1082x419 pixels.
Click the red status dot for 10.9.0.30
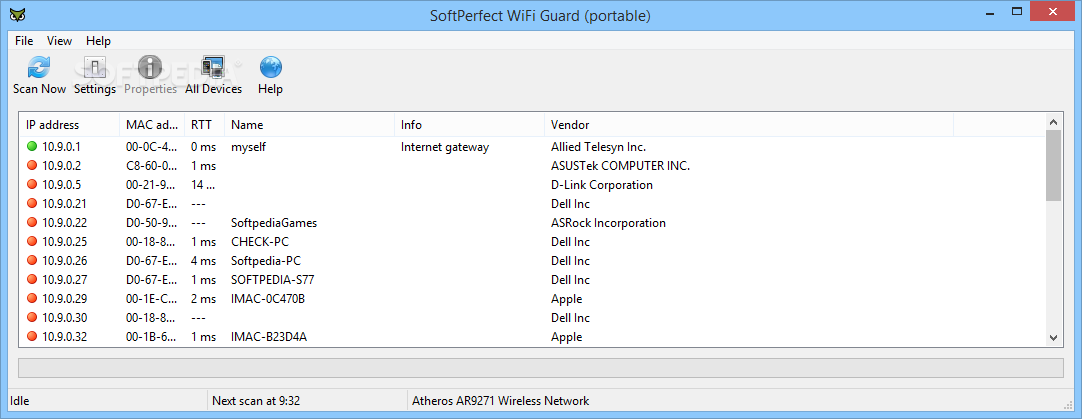(32, 318)
